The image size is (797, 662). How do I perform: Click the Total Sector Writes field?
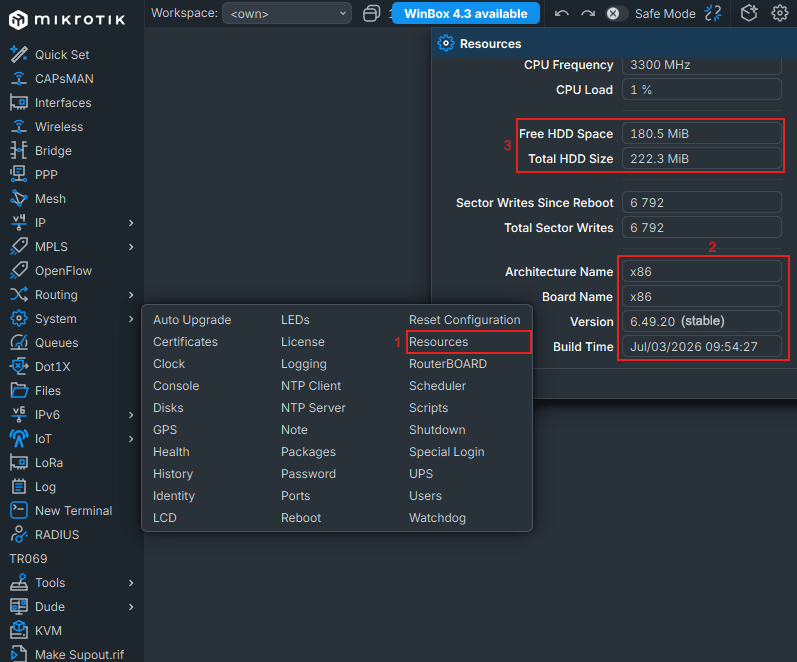coord(701,227)
